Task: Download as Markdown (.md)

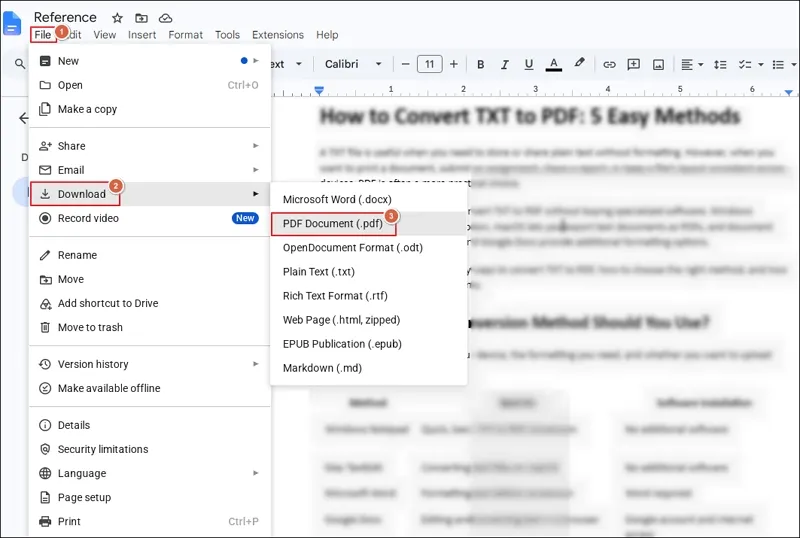Action: tap(368, 368)
